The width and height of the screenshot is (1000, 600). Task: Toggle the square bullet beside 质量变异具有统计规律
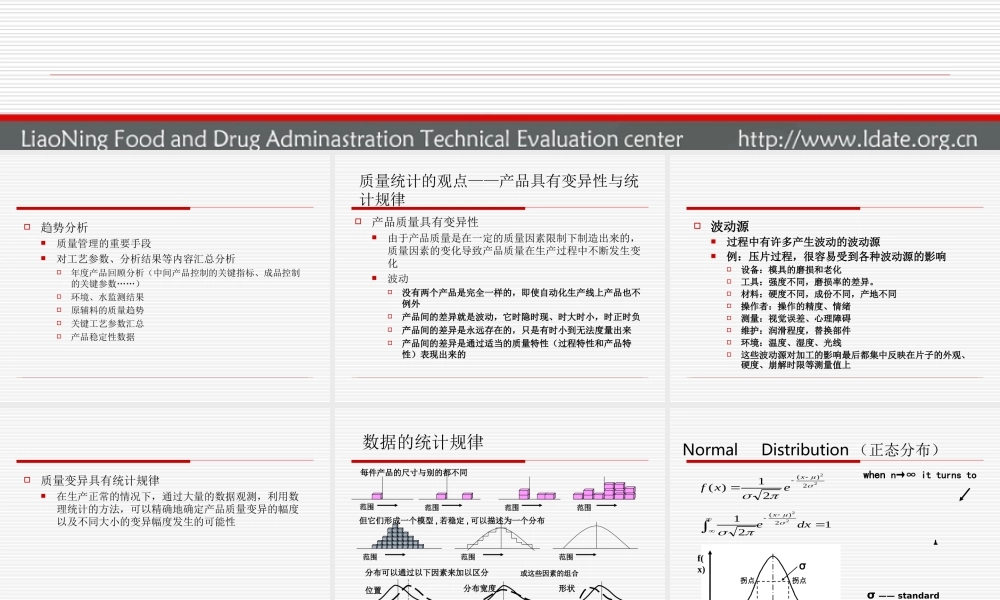(26, 479)
